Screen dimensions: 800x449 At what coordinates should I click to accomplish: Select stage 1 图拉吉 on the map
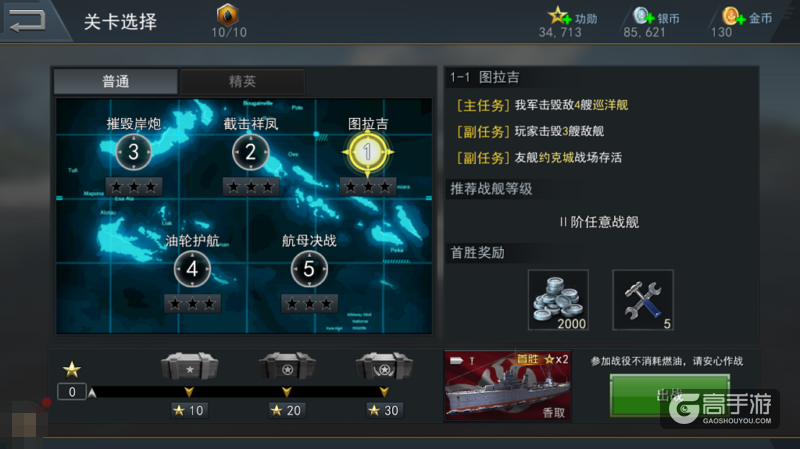click(x=367, y=152)
